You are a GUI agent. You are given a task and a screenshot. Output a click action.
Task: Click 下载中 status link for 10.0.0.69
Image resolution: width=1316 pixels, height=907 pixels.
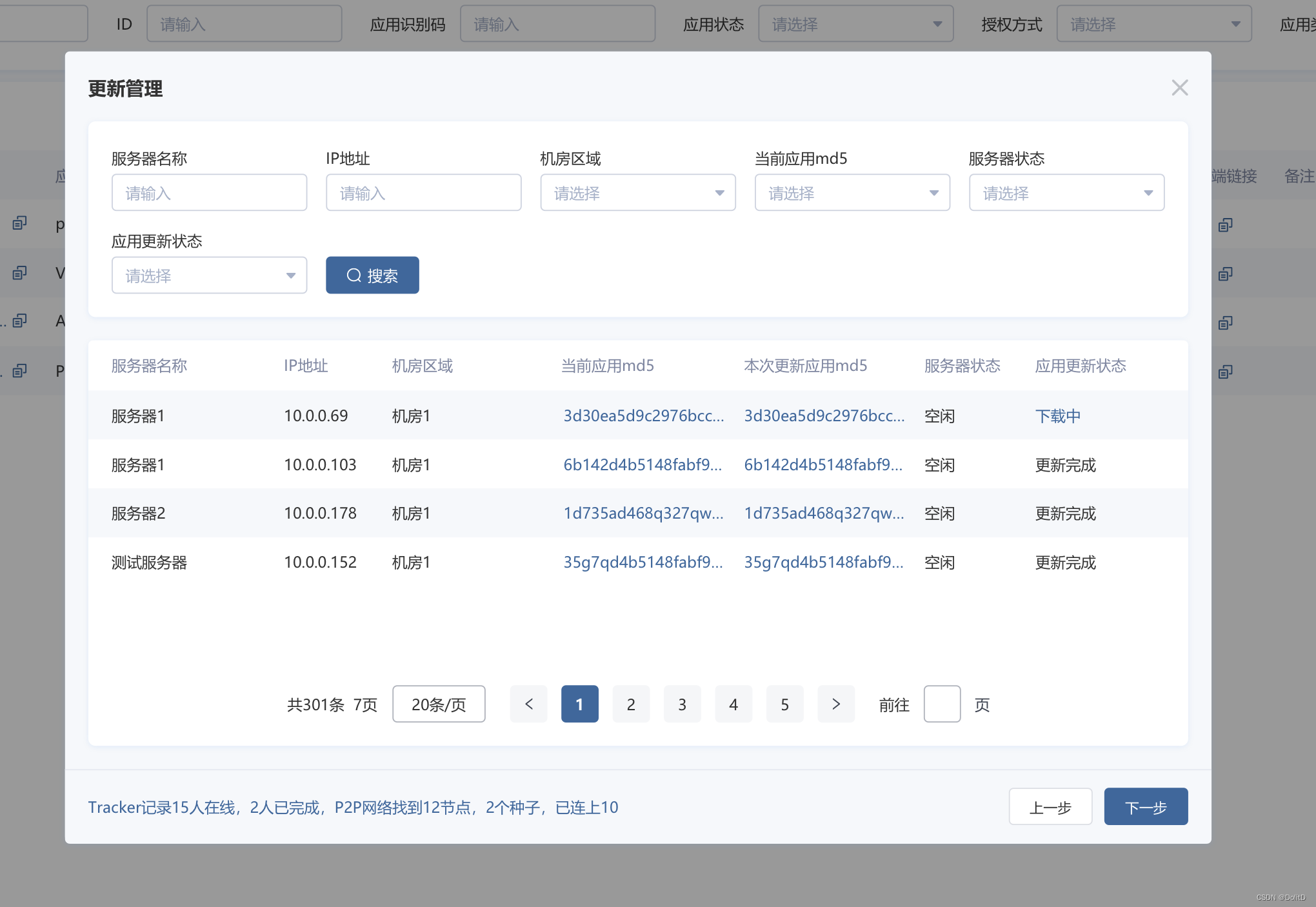(1057, 416)
